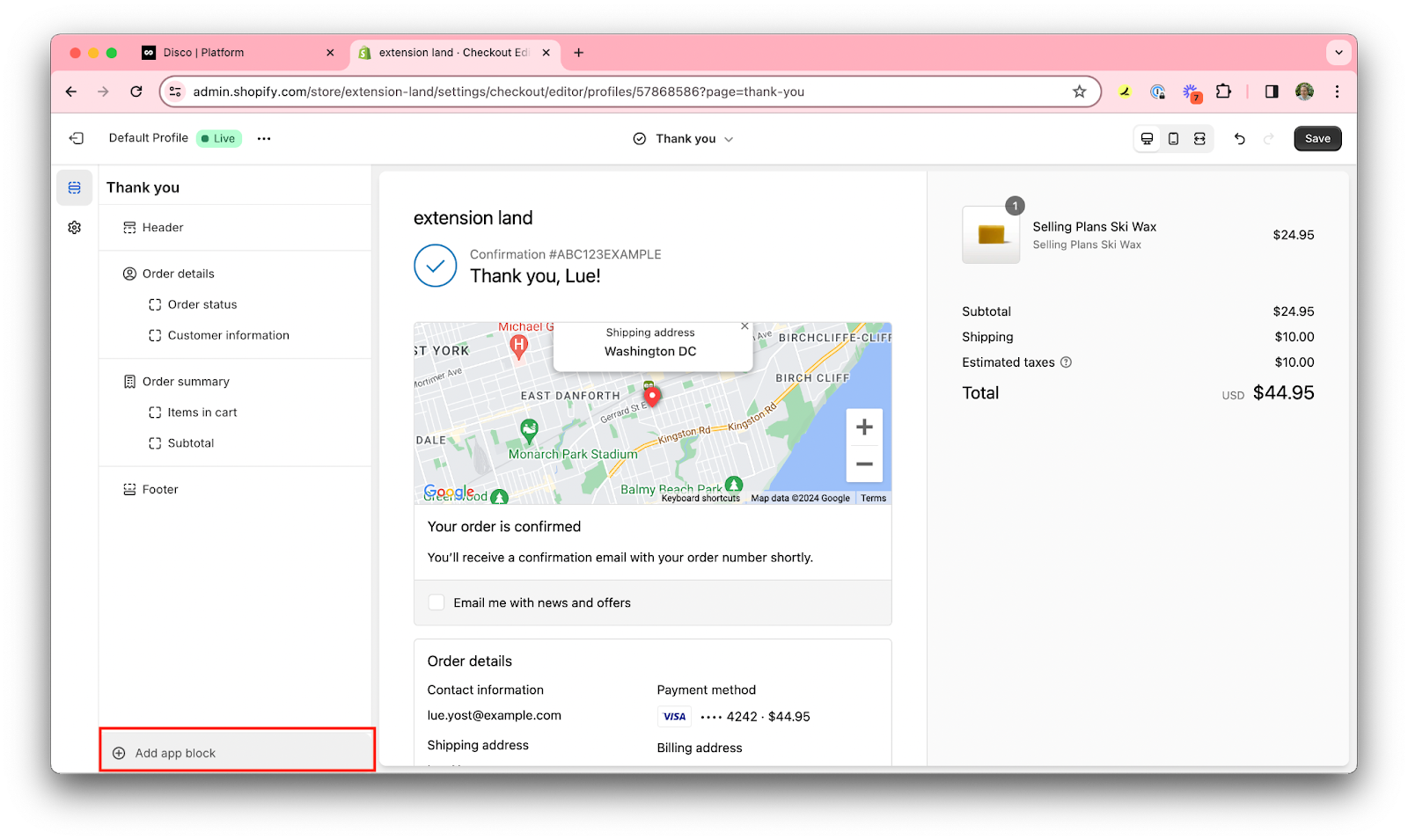Click the Default Profile label
Viewport: 1408px width, 840px height.
(148, 138)
